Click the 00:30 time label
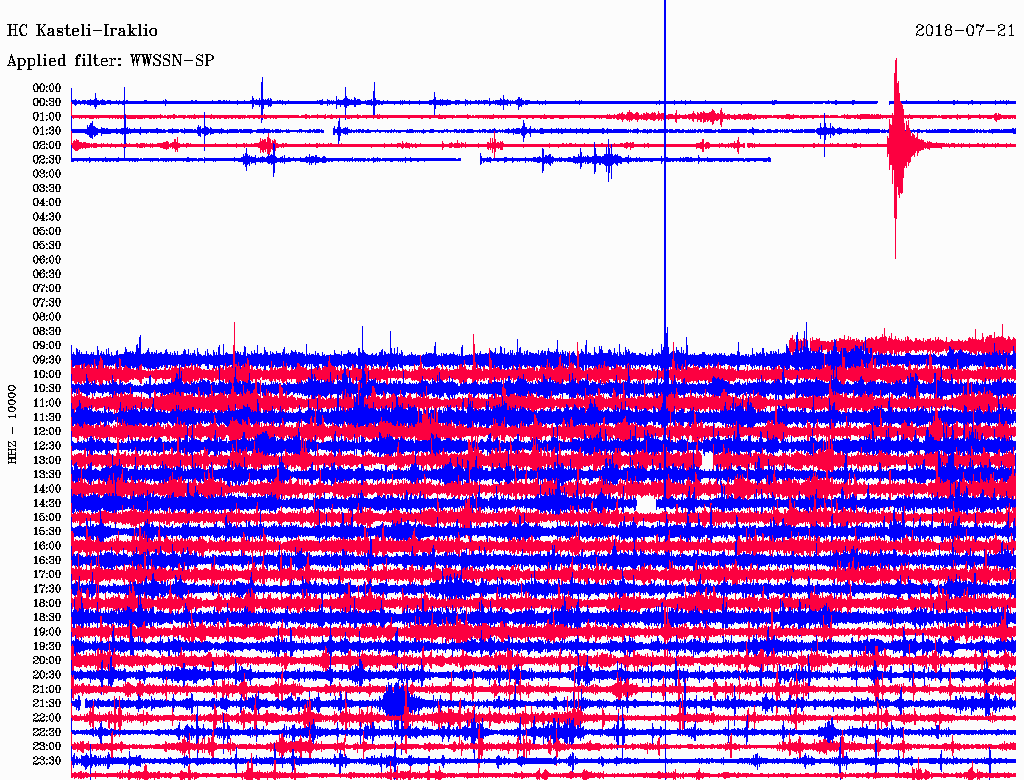The width and height of the screenshot is (1024, 780). point(47,102)
